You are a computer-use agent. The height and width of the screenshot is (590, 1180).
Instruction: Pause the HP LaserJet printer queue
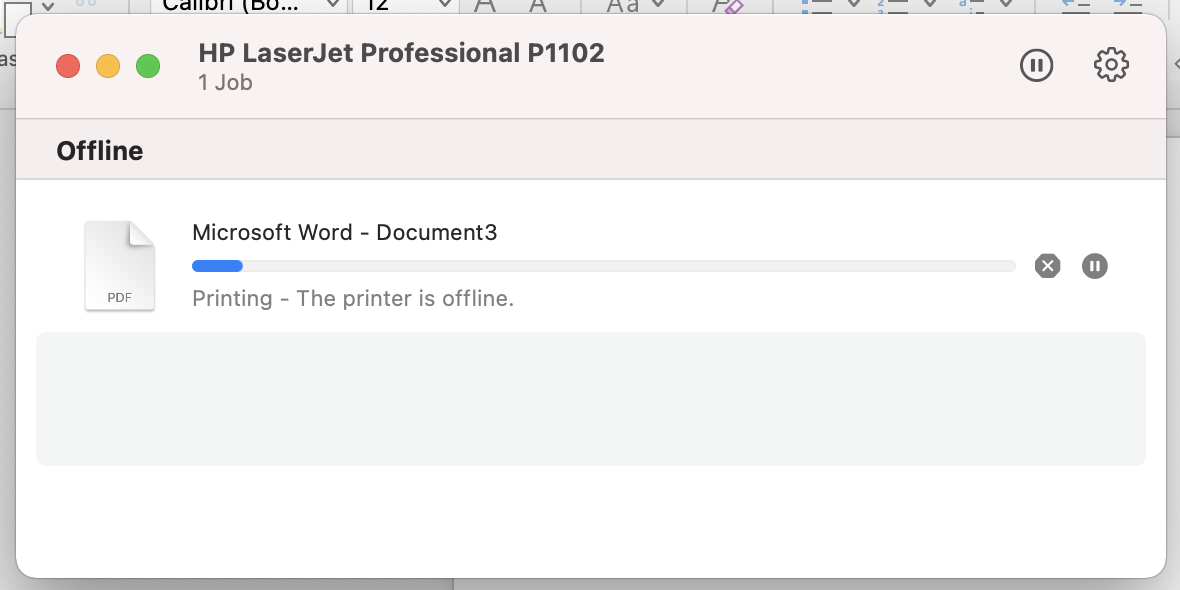click(1036, 66)
